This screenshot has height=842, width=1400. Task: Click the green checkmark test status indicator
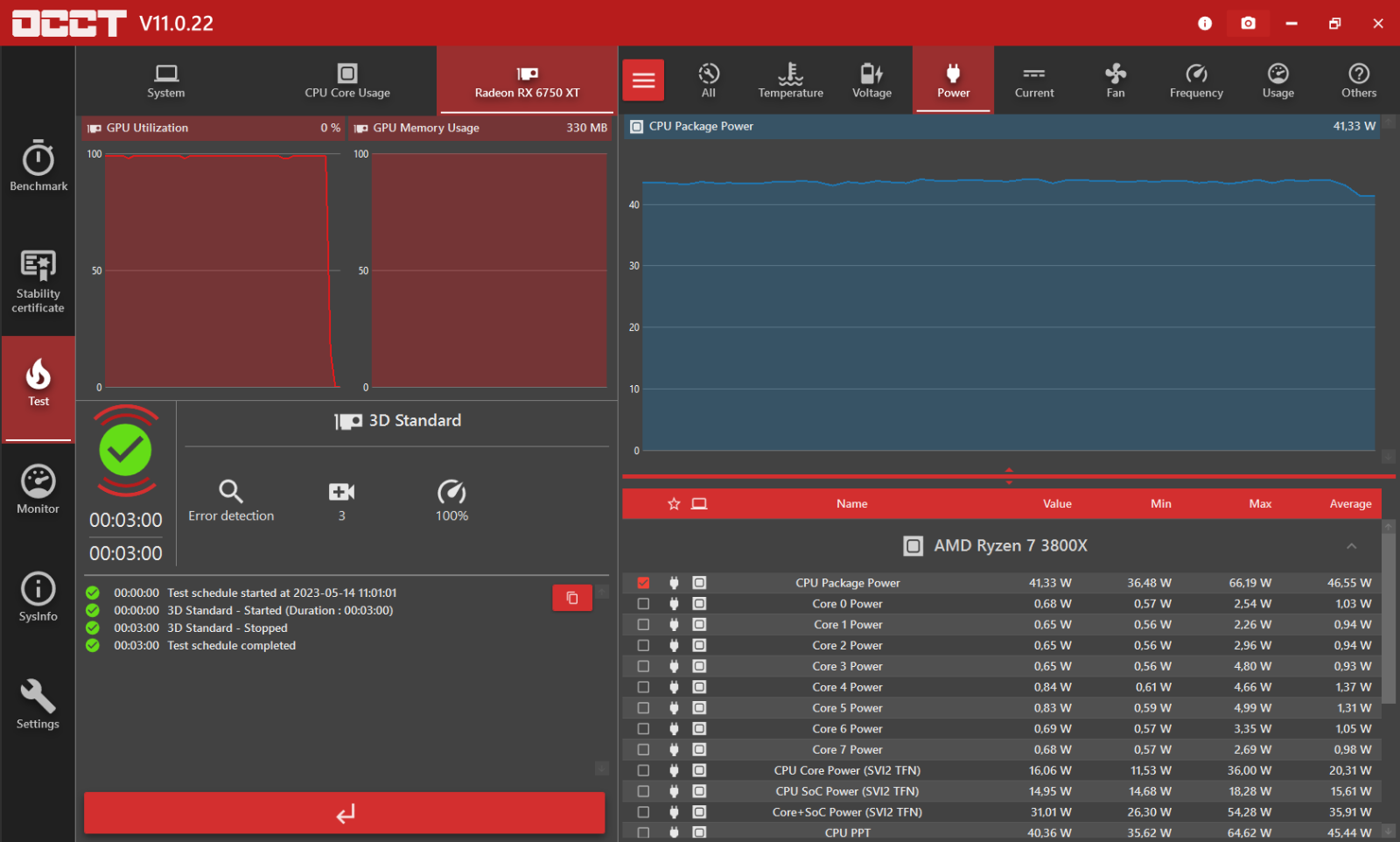tap(125, 450)
